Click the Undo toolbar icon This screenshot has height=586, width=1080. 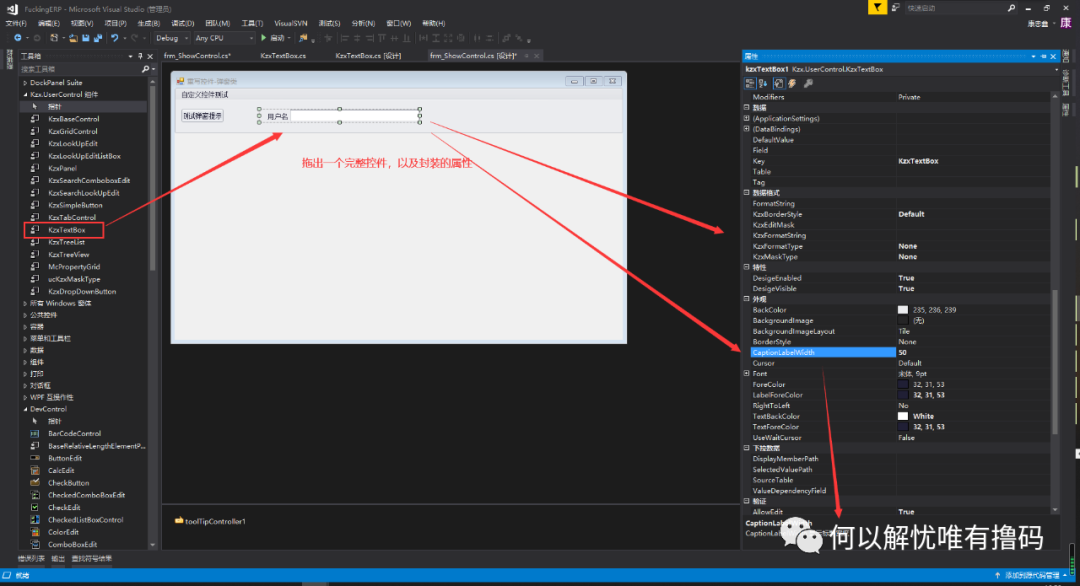115,38
